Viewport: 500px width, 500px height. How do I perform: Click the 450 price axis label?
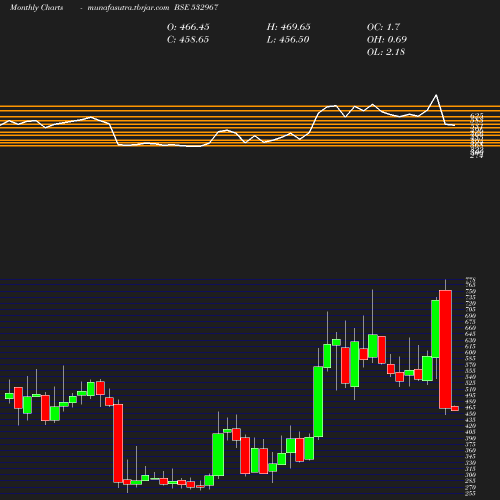click(x=470, y=414)
